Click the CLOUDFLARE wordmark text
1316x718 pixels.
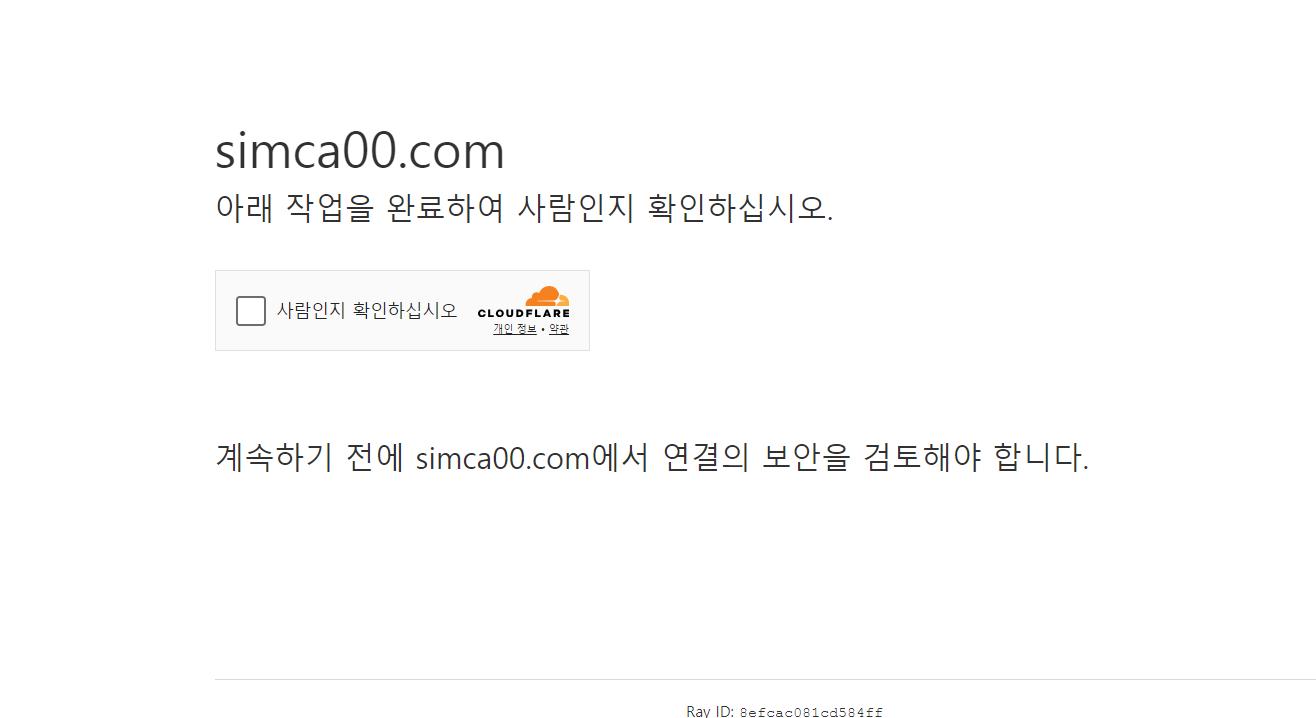pyautogui.click(x=523, y=313)
